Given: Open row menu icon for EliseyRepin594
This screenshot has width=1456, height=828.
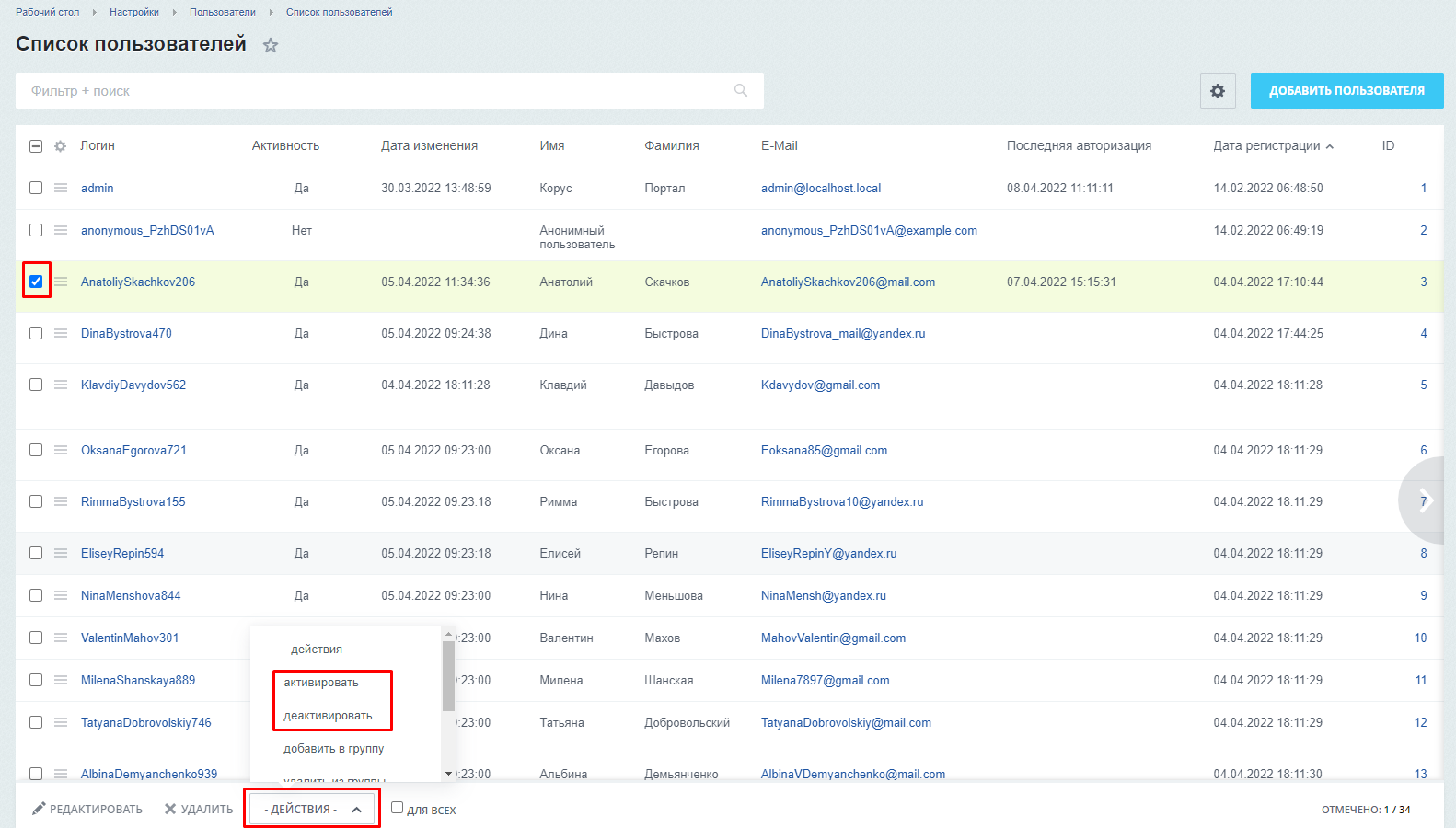Looking at the screenshot, I should tap(61, 553).
